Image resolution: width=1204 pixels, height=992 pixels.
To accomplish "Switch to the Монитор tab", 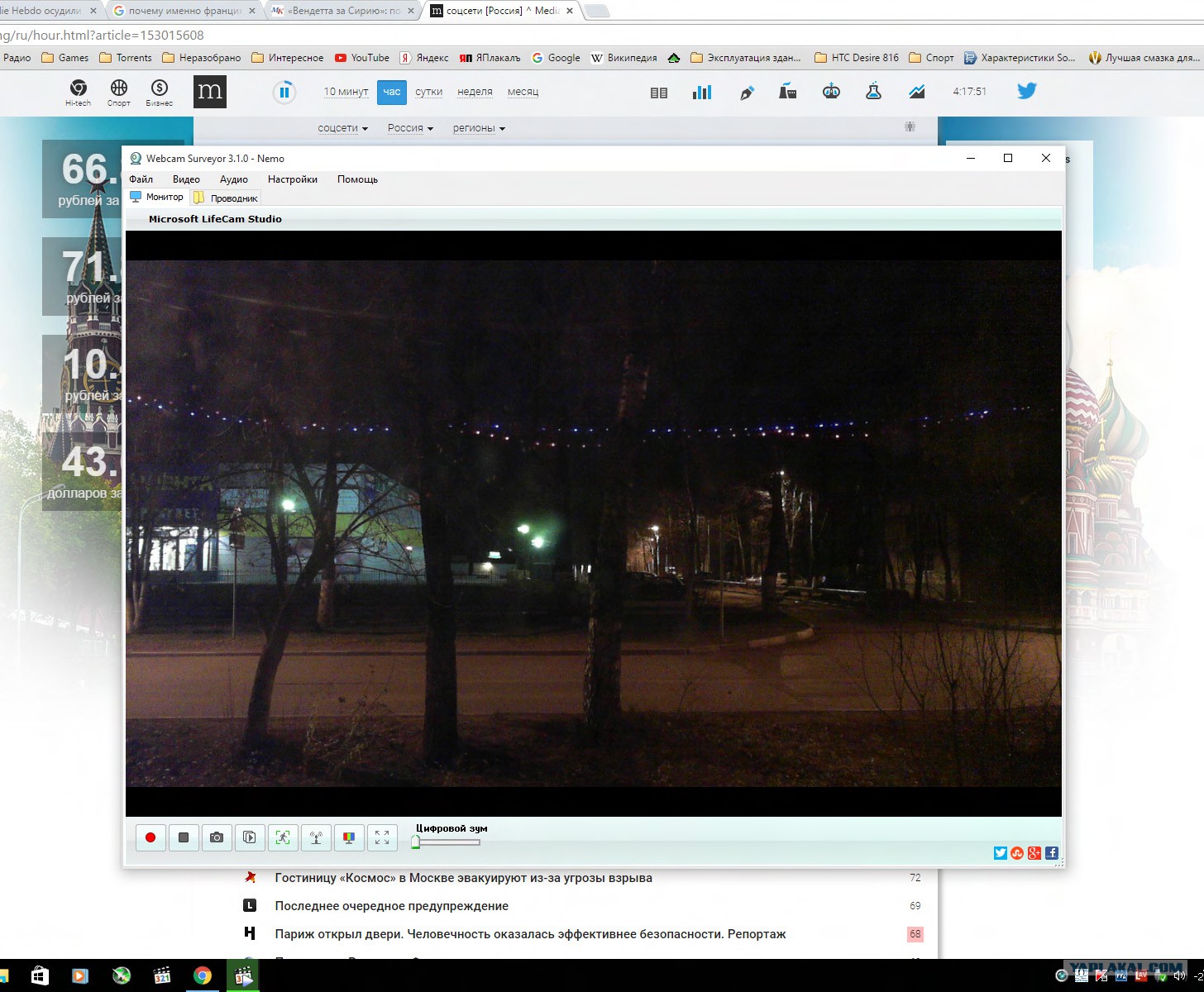I will point(157,197).
